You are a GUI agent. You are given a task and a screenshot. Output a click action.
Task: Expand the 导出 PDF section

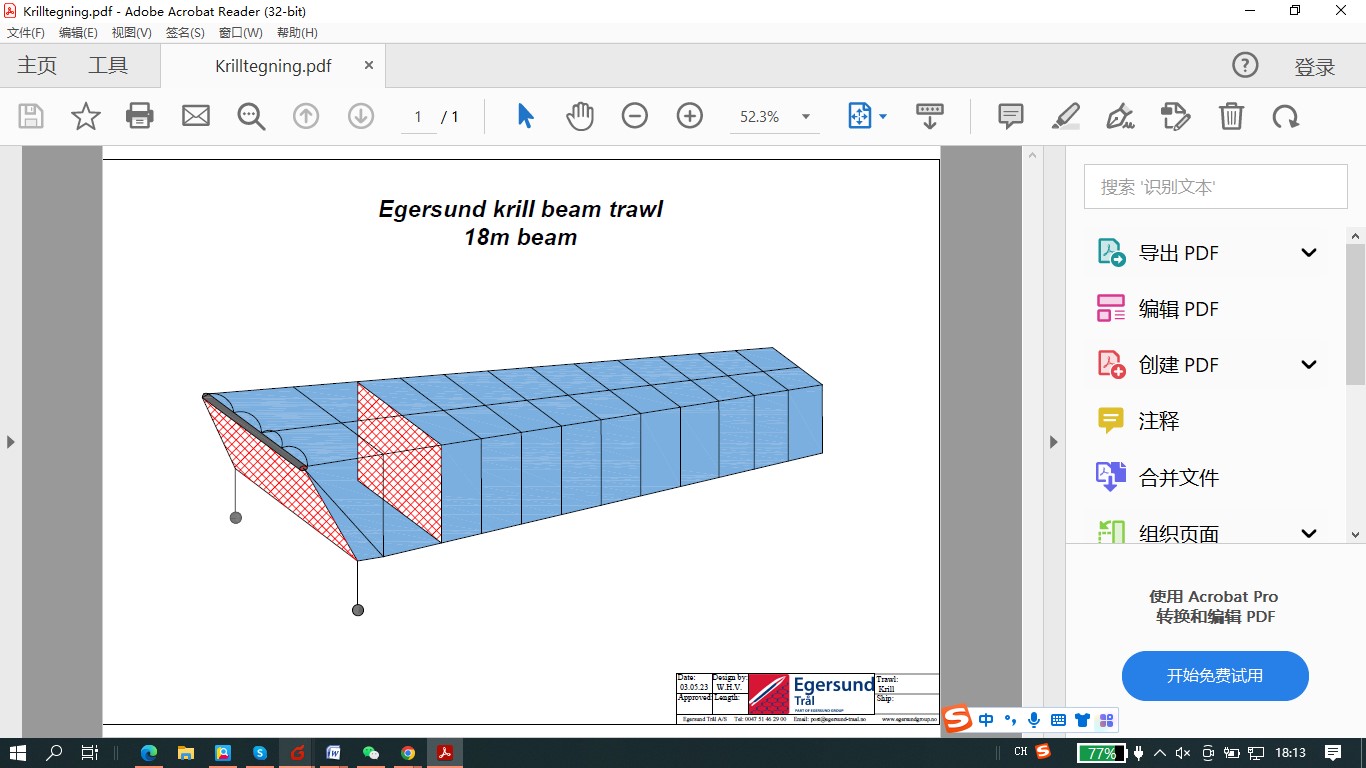(x=1308, y=253)
